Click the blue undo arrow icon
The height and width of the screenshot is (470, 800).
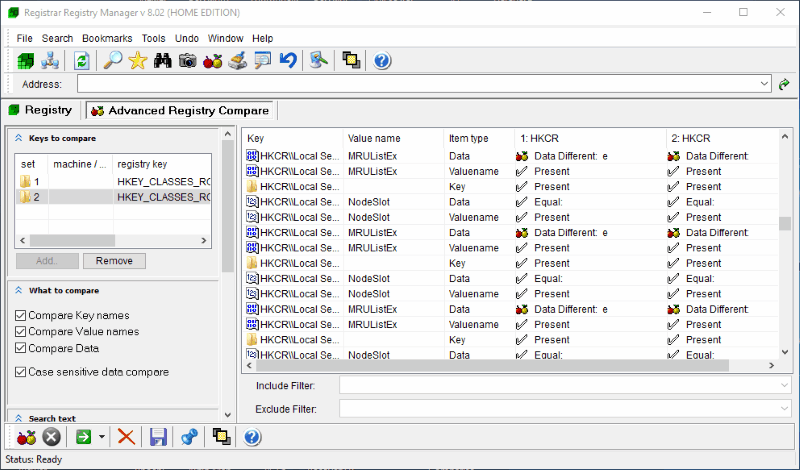[288, 61]
